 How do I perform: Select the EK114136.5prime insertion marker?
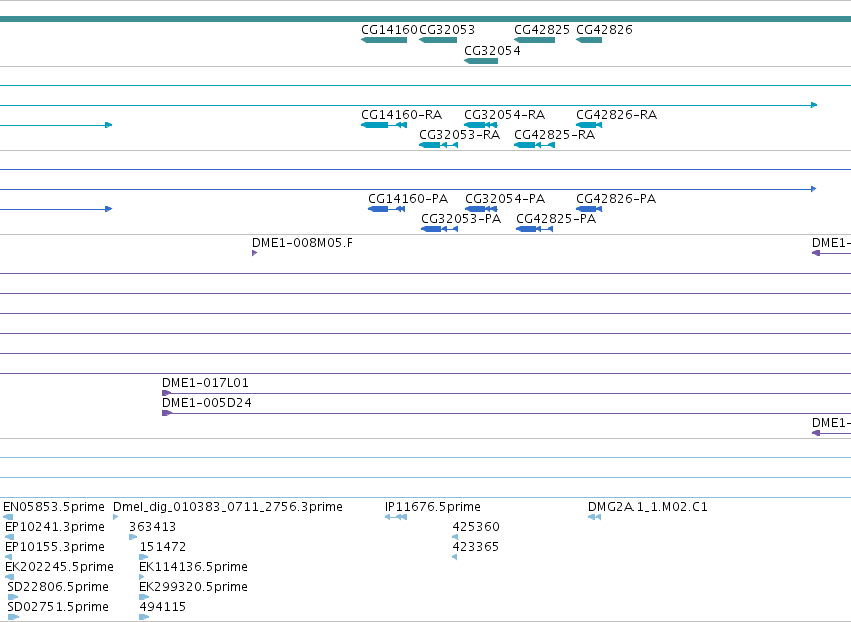pos(142,577)
